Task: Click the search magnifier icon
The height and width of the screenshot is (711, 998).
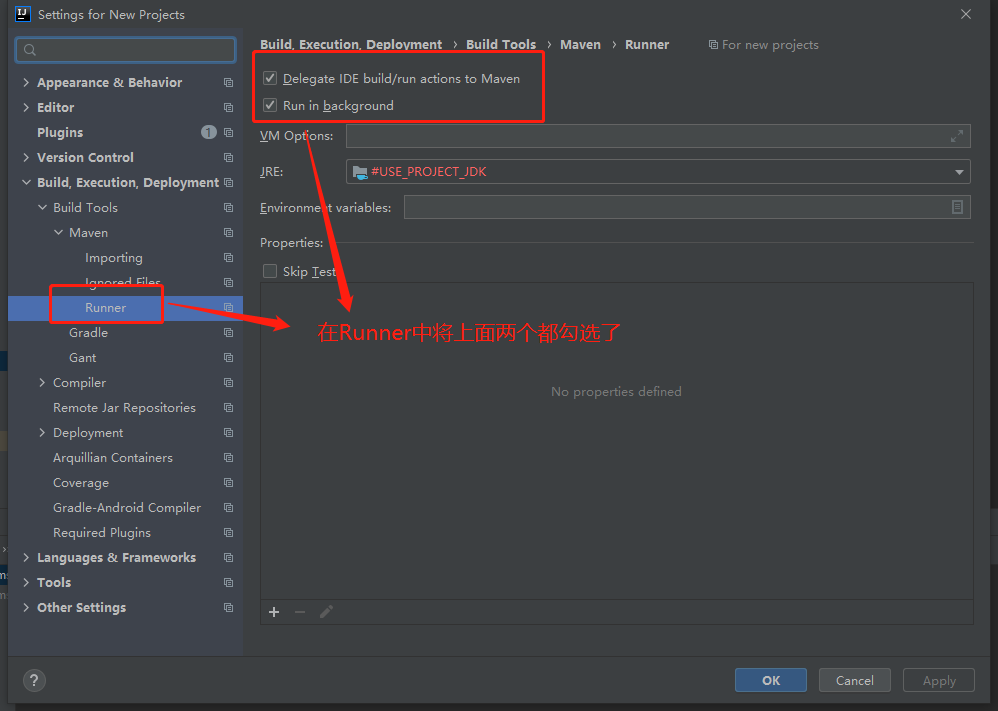Action: click(30, 50)
